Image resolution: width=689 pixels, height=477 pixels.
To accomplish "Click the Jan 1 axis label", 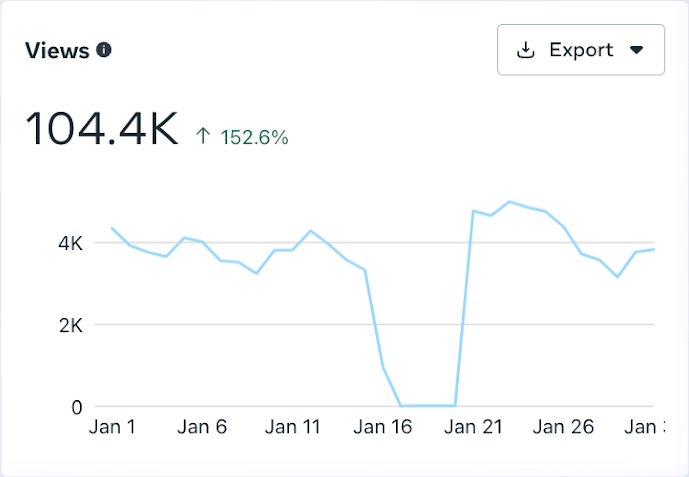I will [112, 427].
